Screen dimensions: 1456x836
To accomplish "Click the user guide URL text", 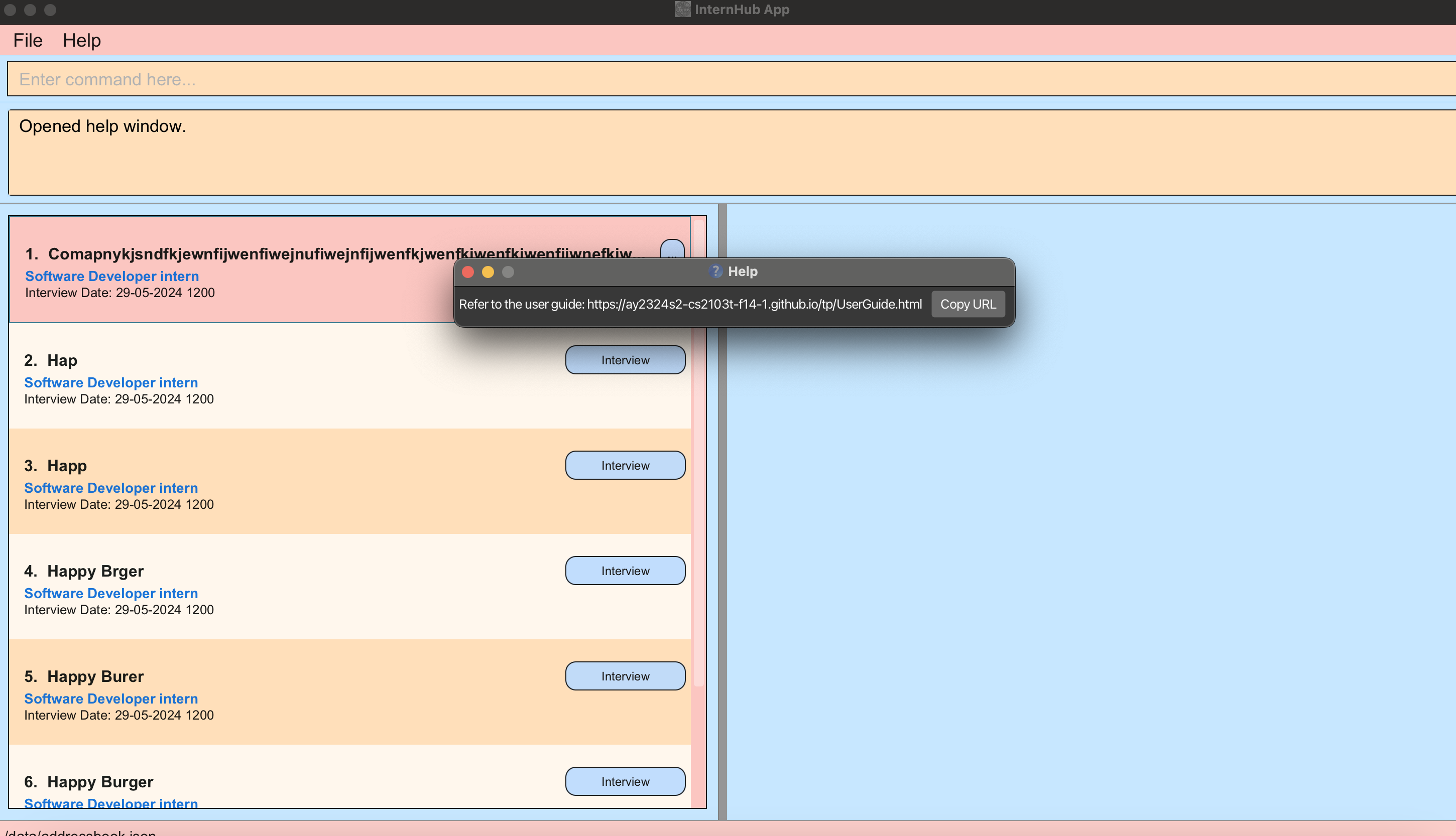I will coord(754,304).
